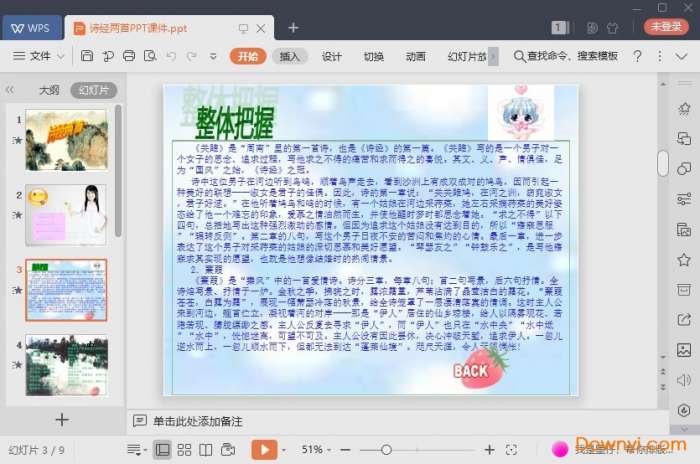Click the next slide double arrow
Viewport: 700px width, 464px height.
point(663,387)
